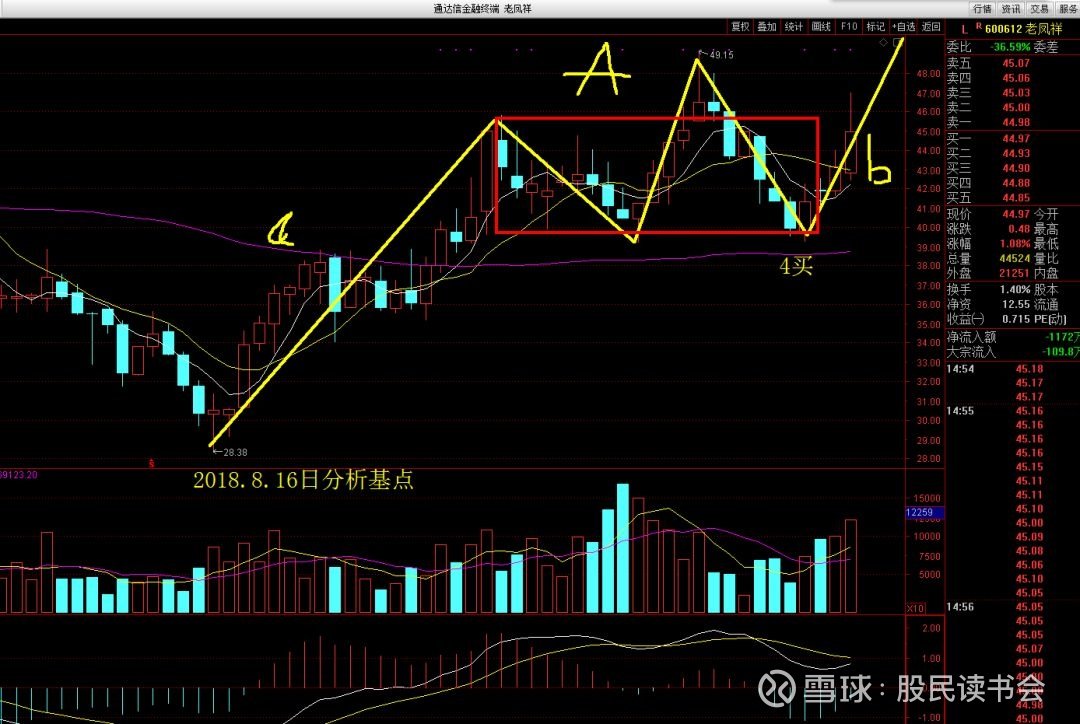
Task: Click the 涨跌 value 0.48
Action: [x=1019, y=229]
